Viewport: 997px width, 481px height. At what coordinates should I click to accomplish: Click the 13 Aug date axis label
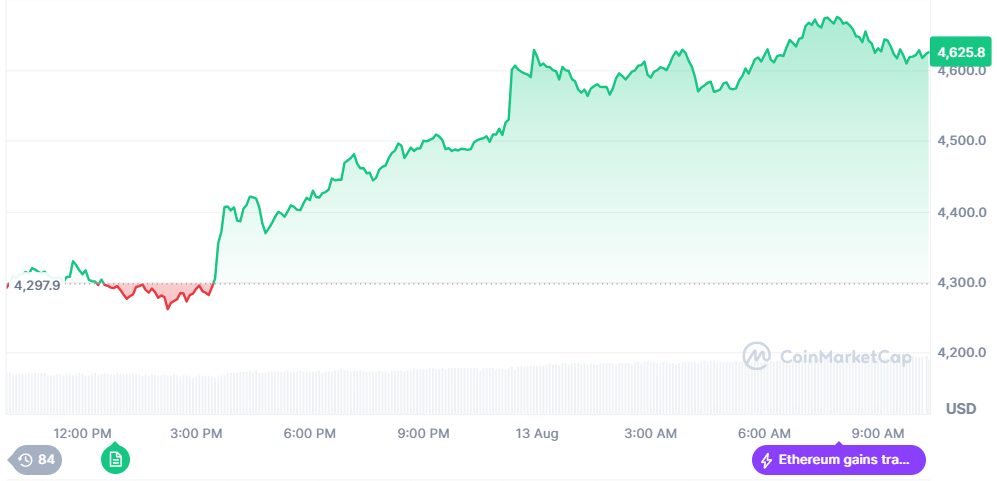pyautogui.click(x=537, y=433)
